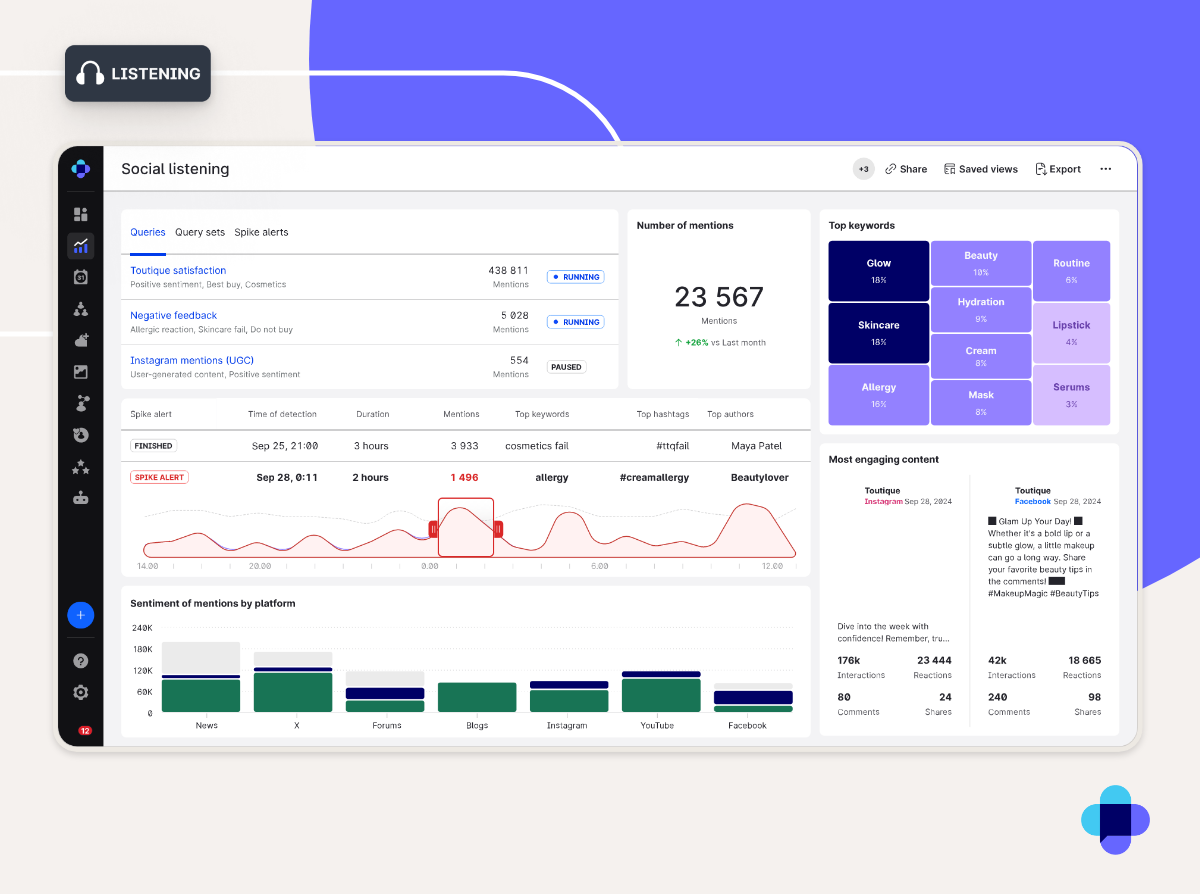
Task: Click the Share link button
Action: pyautogui.click(x=906, y=169)
